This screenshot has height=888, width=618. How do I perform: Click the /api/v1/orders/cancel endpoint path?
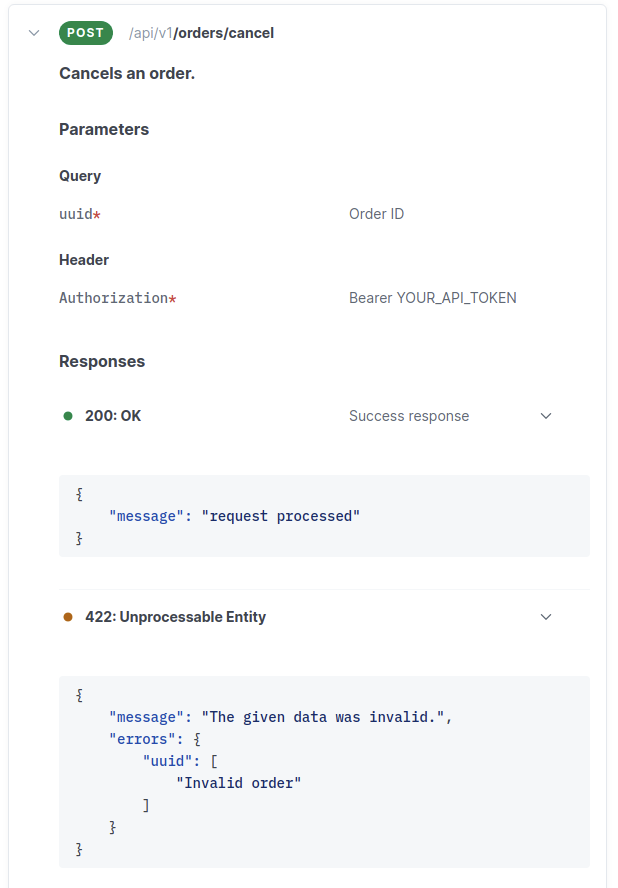[201, 33]
